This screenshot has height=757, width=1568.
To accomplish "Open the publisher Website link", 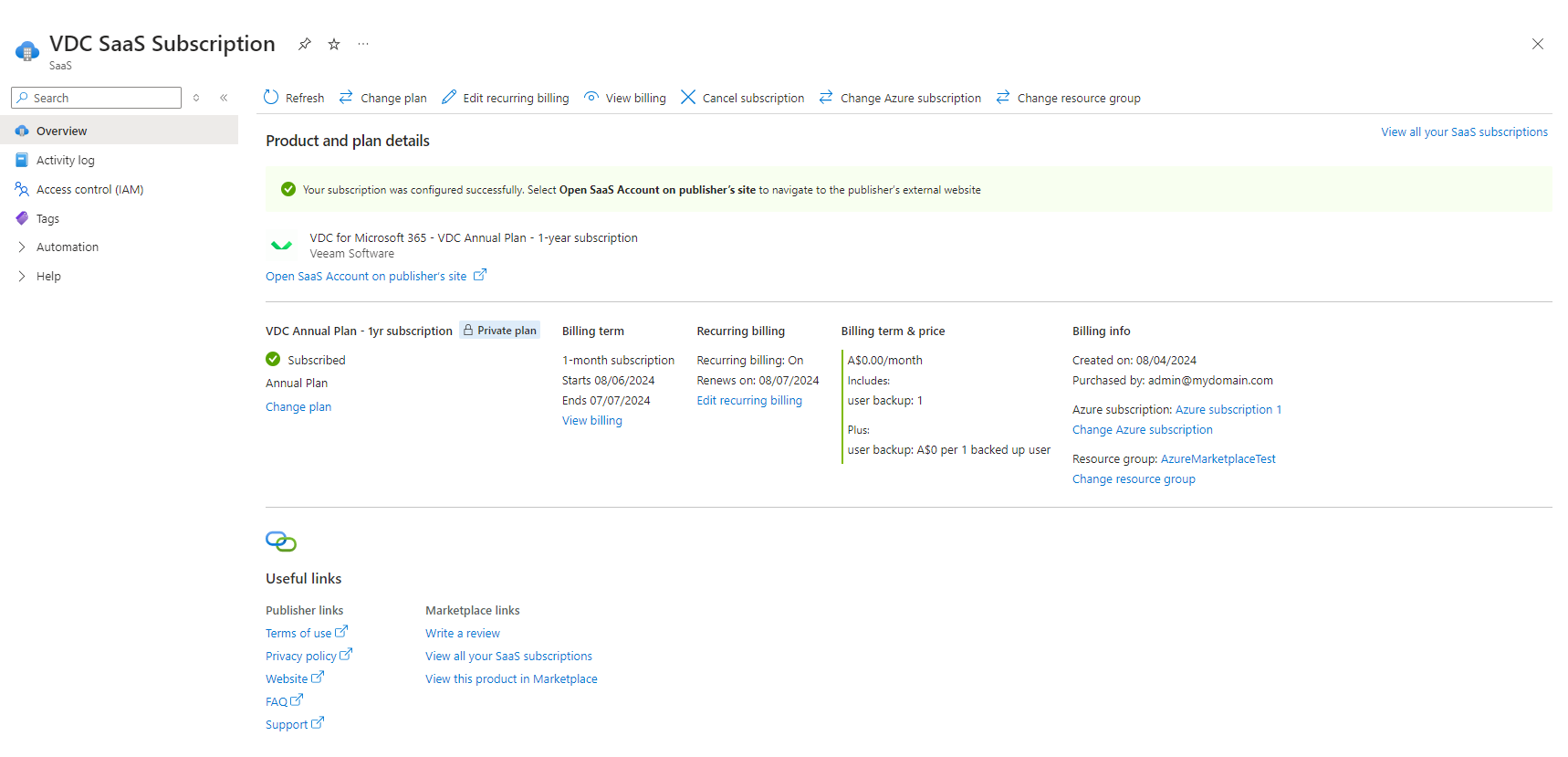I will click(295, 678).
